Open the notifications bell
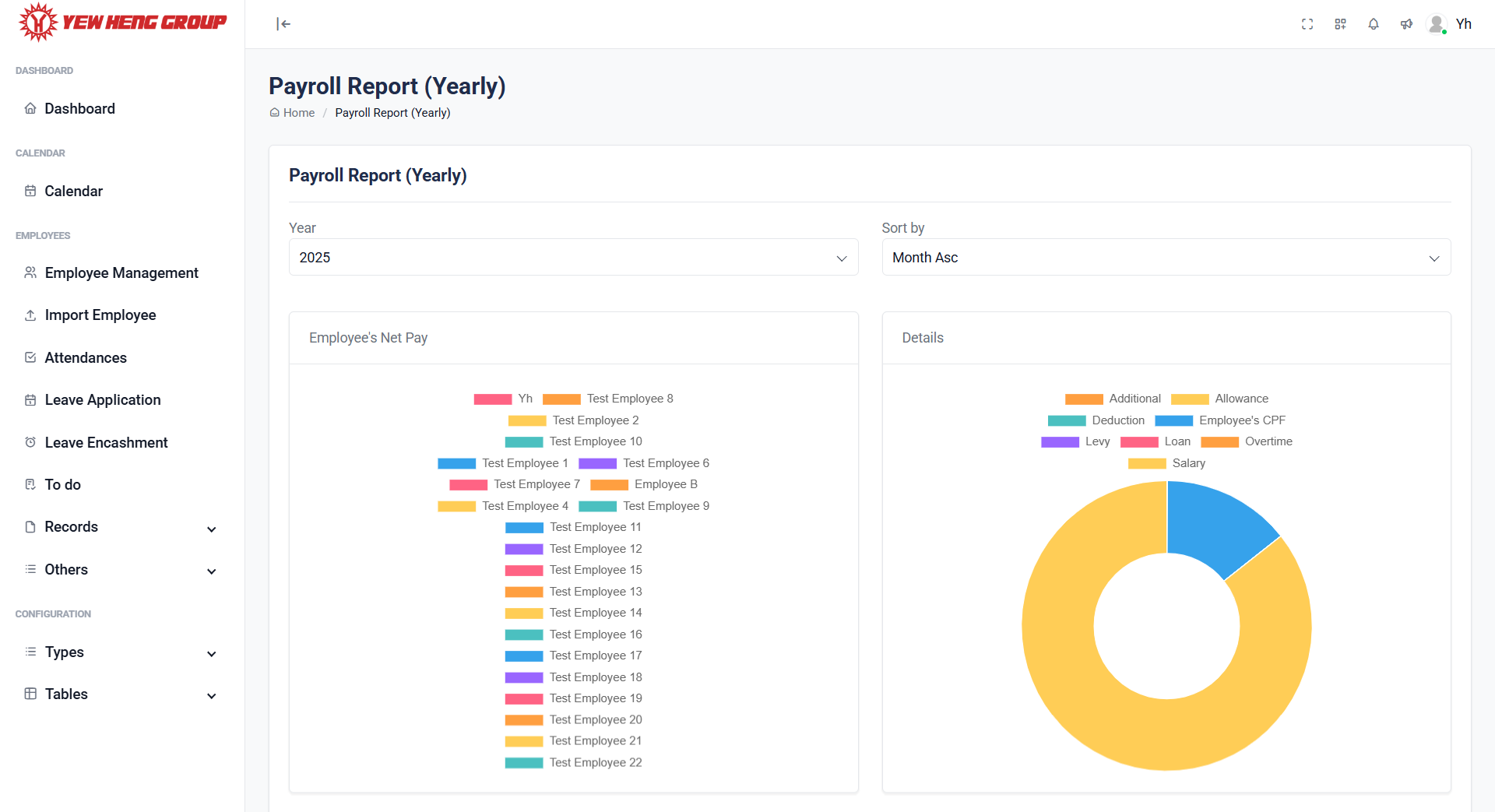This screenshot has height=812, width=1495. click(1373, 24)
